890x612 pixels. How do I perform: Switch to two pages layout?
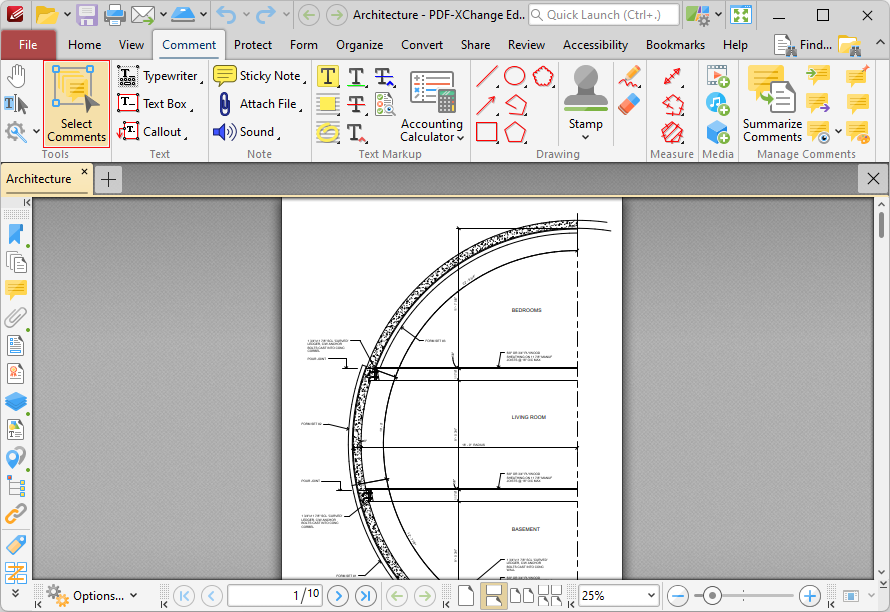522,596
